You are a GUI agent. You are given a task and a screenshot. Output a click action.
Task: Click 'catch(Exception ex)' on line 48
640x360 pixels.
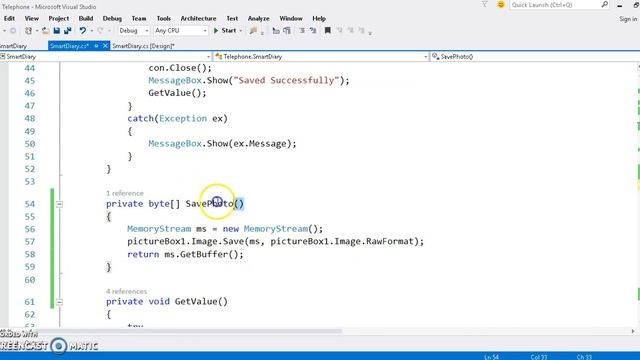tap(178, 118)
